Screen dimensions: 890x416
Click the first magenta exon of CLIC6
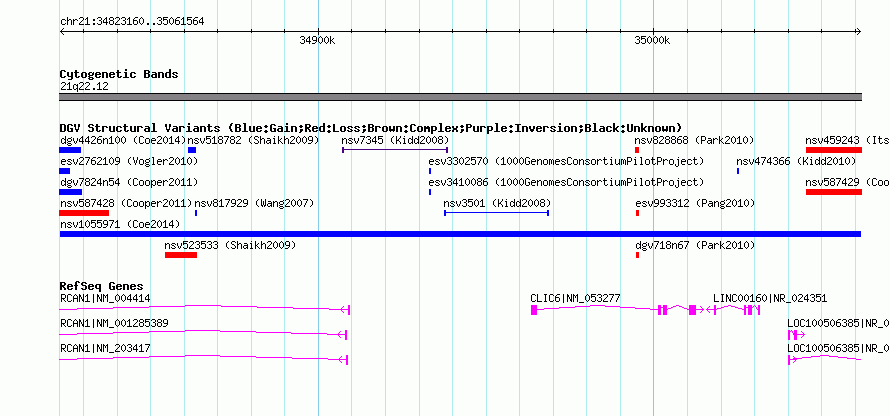coord(534,309)
